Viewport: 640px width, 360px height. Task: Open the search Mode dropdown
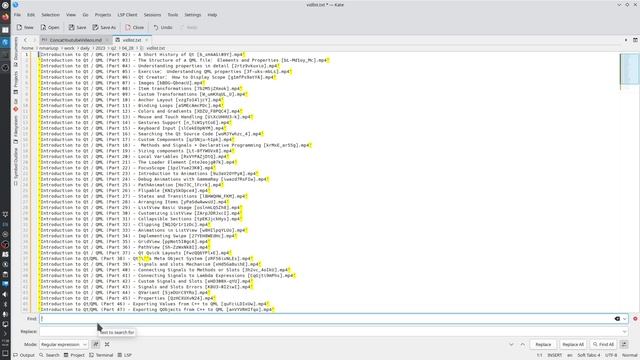pyautogui.click(x=63, y=344)
